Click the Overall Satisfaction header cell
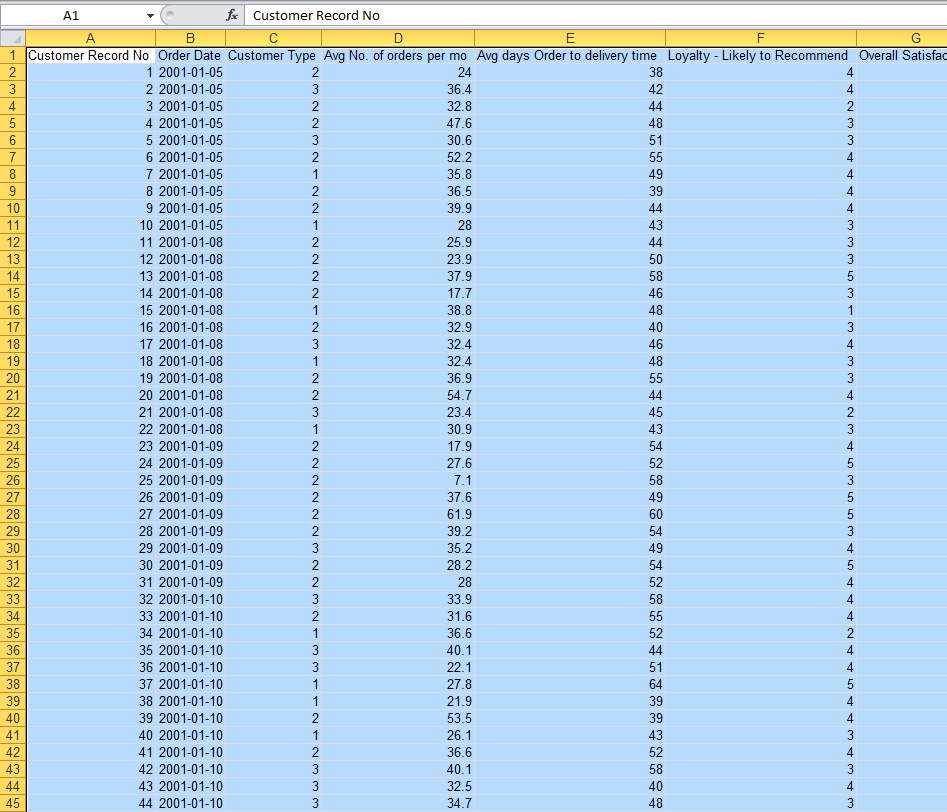The width and height of the screenshot is (947, 812). pyautogui.click(x=902, y=55)
